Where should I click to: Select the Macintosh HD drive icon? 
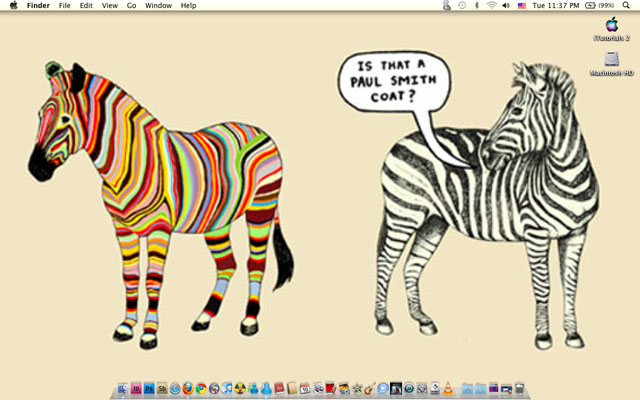tap(611, 64)
